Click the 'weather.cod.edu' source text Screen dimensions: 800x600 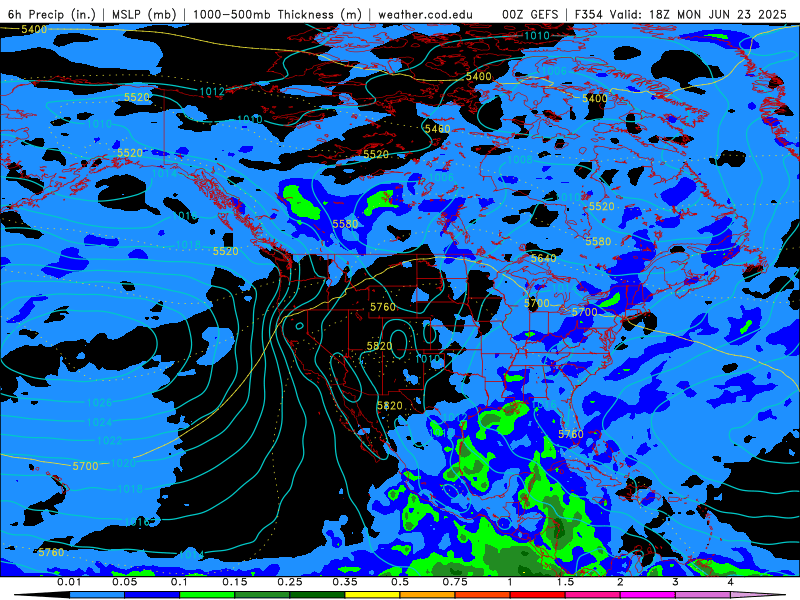click(425, 14)
